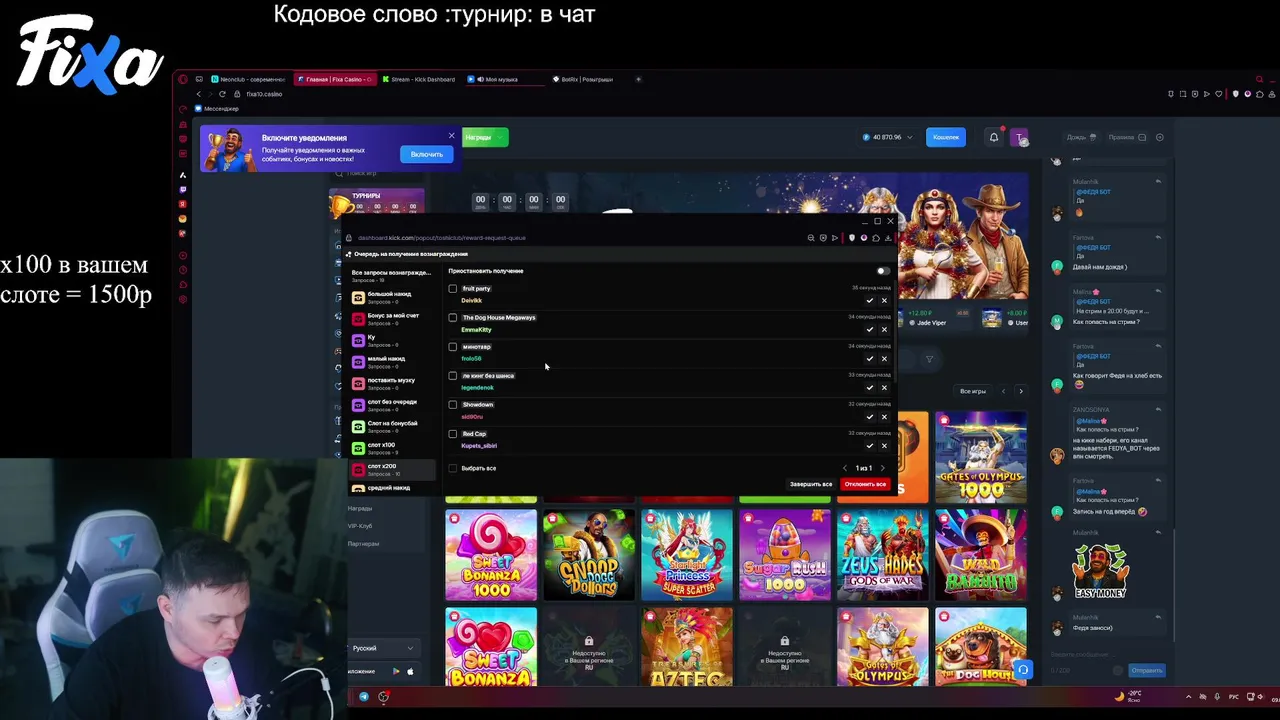Reject the минотавр request with its X
1280x720 pixels.
point(884,358)
